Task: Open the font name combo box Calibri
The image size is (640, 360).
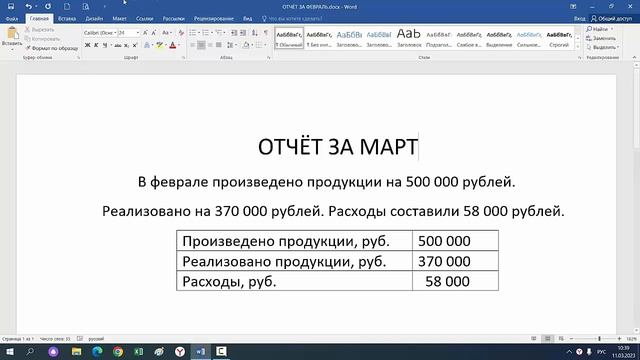Action: click(x=100, y=33)
